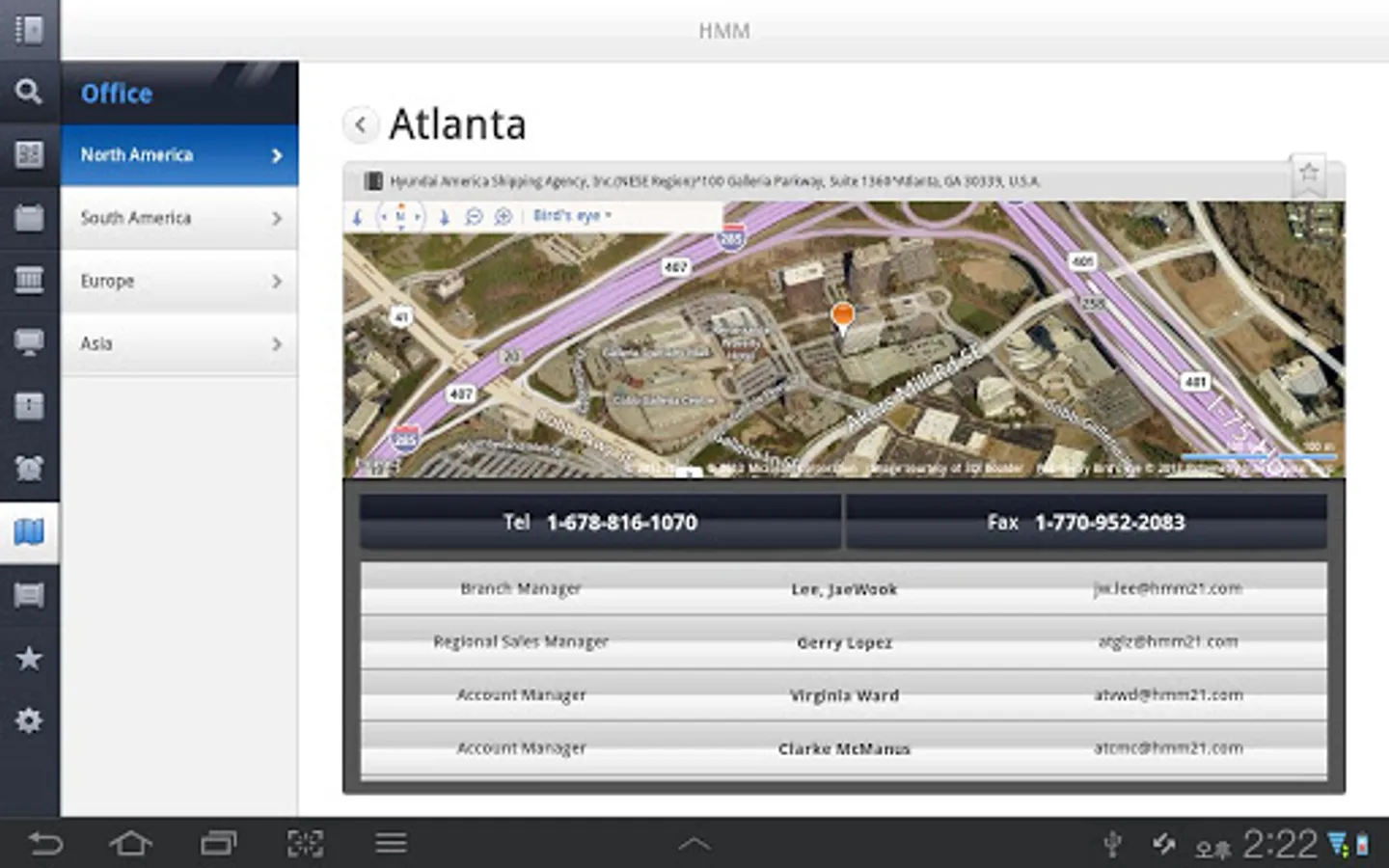
Task: Click the Atlanta page title
Action: 457,124
